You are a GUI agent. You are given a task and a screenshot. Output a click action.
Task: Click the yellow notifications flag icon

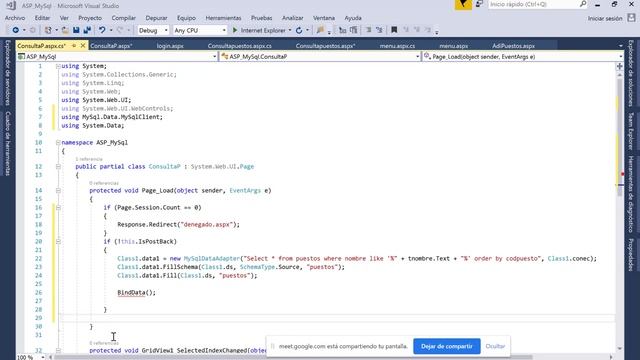463,4
